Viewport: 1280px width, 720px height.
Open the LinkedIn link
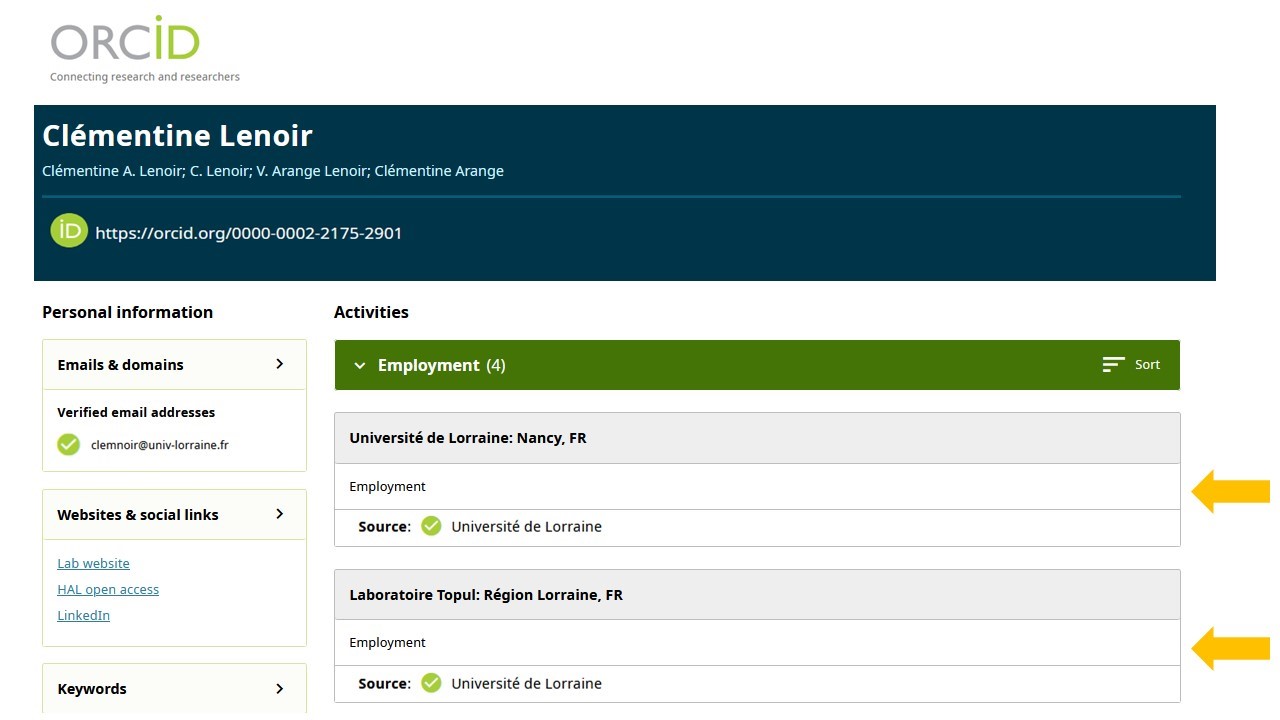coord(84,615)
